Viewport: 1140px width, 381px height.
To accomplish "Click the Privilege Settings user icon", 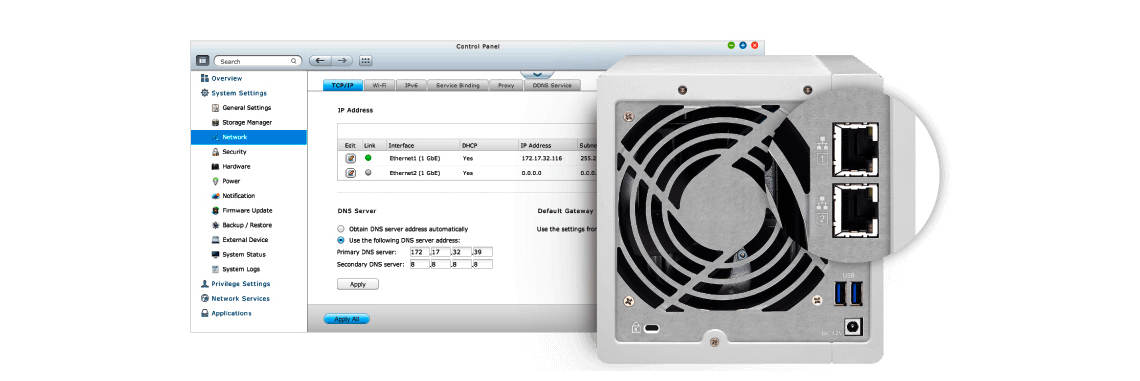I will coord(205,284).
